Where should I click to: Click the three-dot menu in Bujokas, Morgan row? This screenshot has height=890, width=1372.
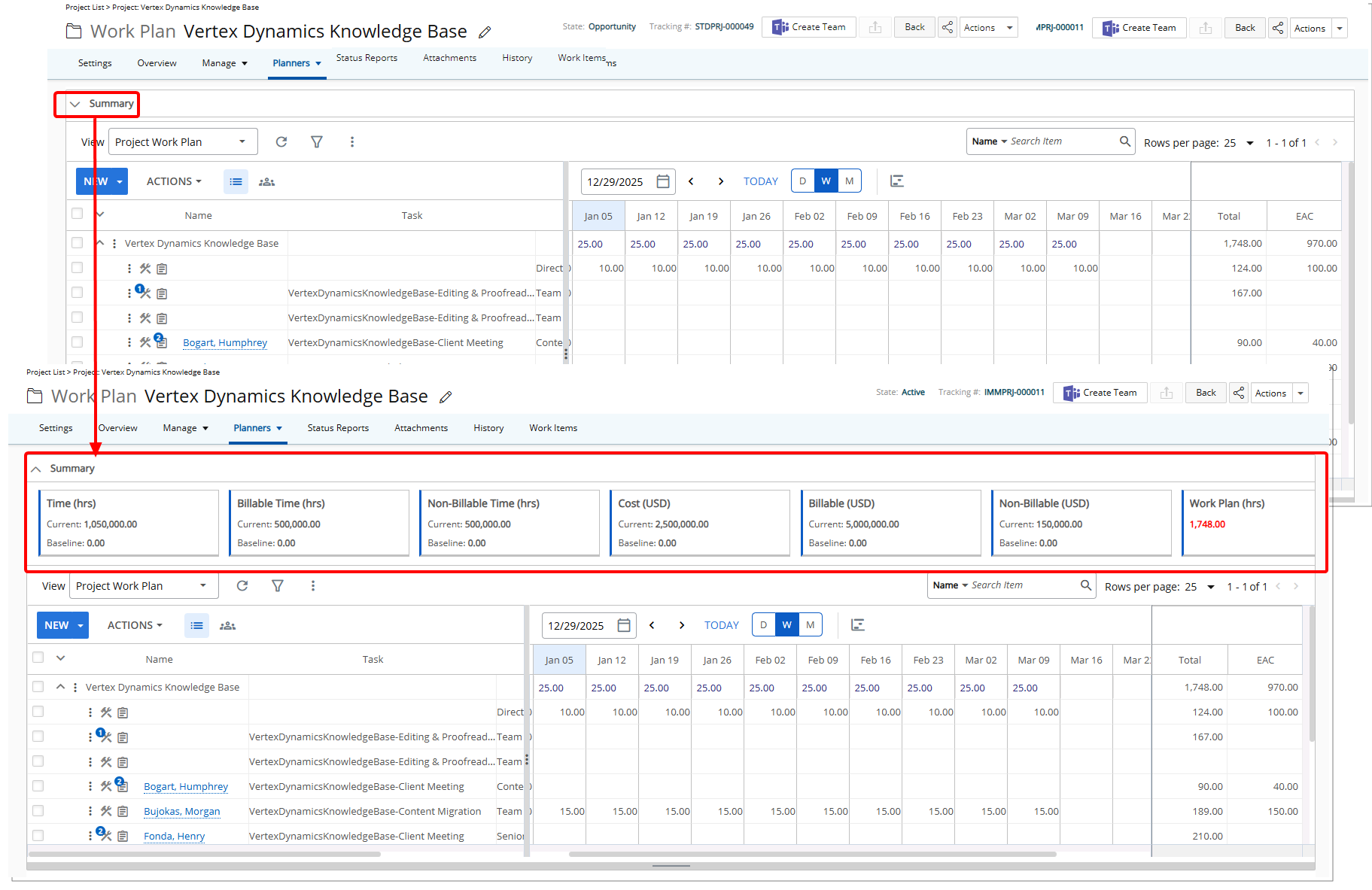coord(90,811)
